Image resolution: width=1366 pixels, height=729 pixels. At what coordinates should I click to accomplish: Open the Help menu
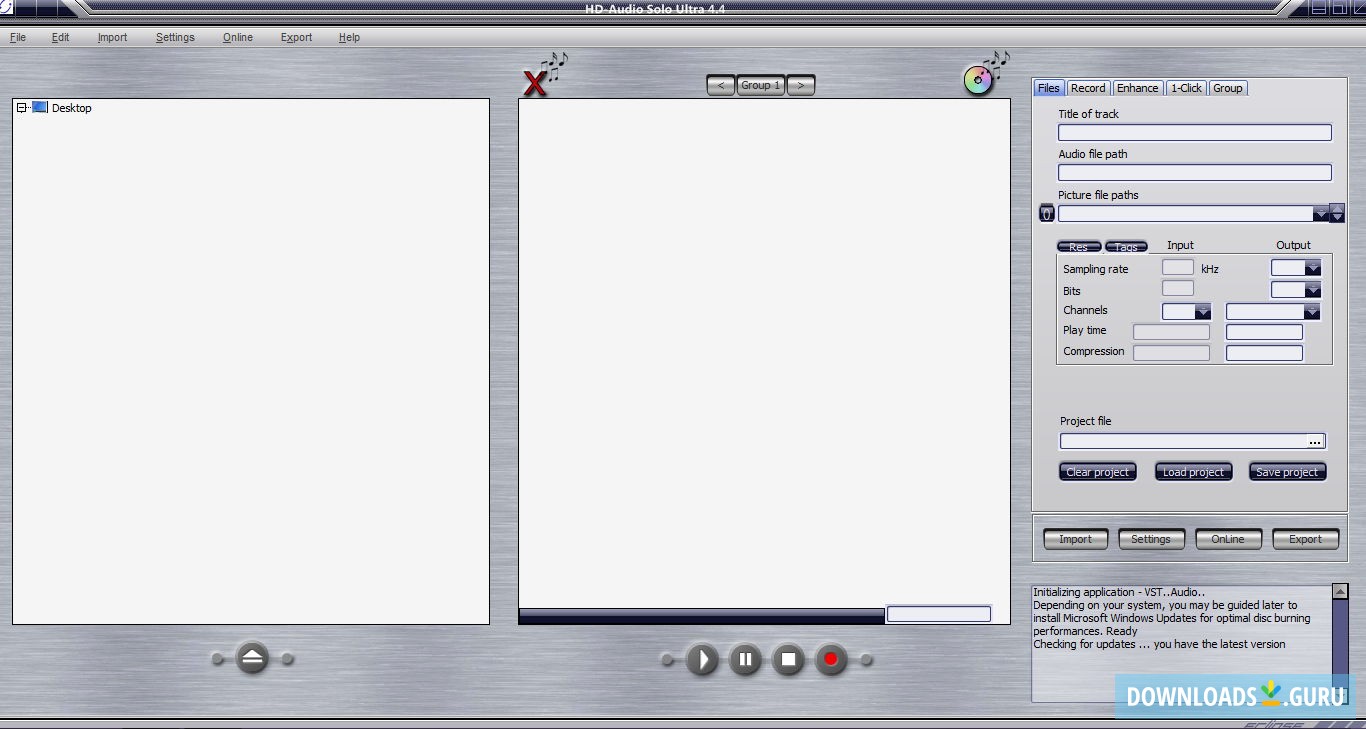point(349,37)
